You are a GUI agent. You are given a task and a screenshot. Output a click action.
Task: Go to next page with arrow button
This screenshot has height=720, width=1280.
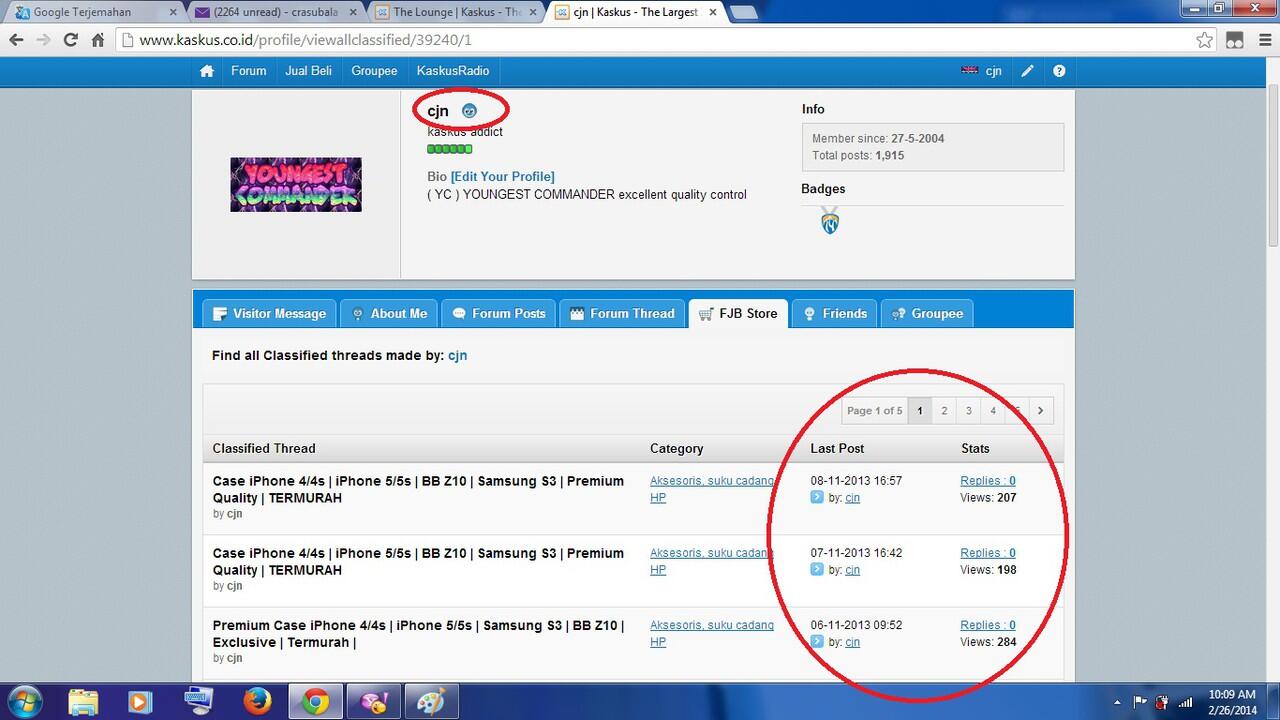[x=1041, y=410]
